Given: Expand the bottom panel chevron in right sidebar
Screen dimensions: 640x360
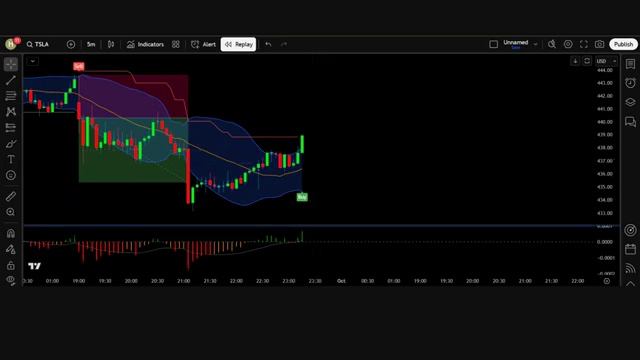Looking at the screenshot, I should tap(630, 283).
